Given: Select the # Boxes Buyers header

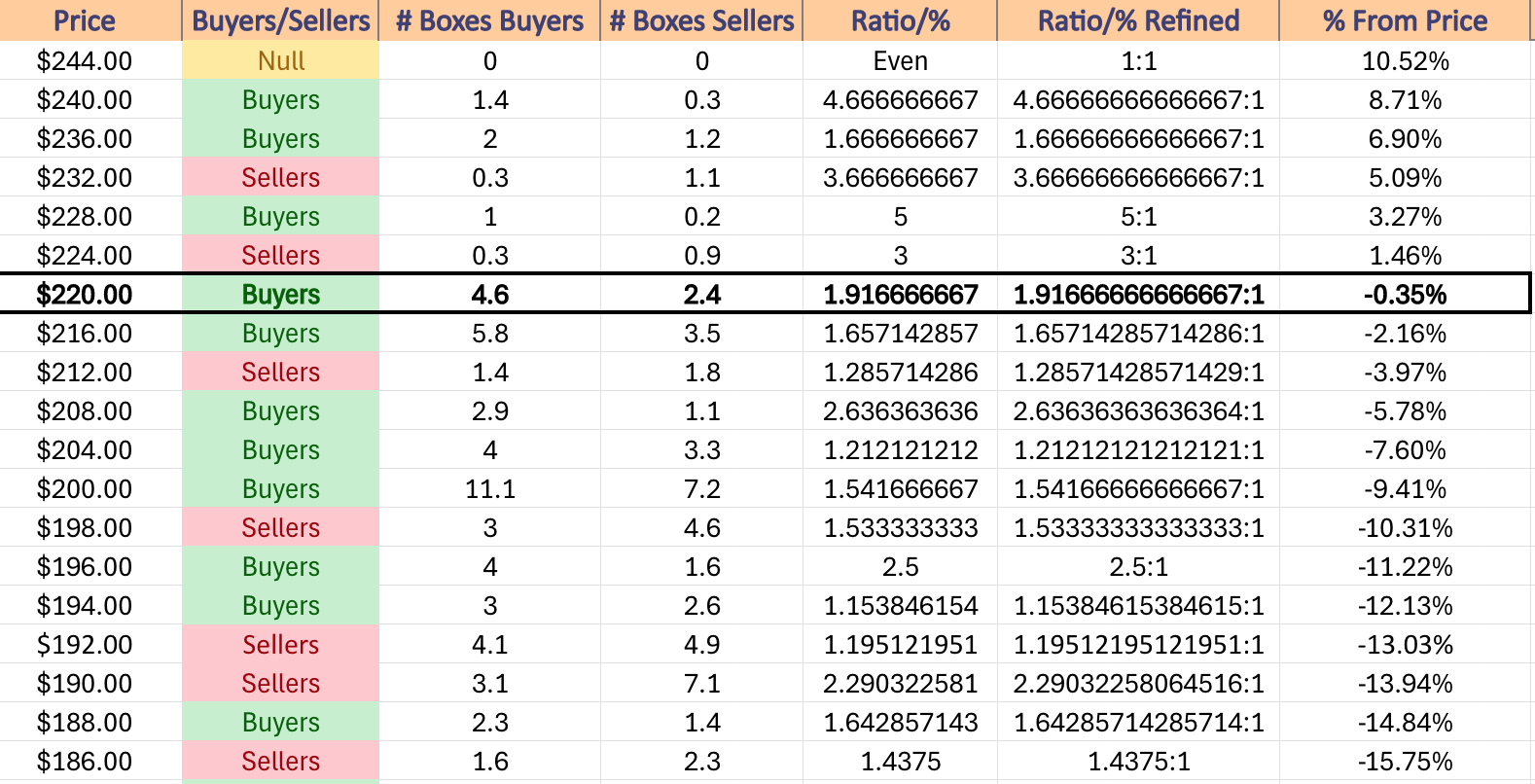Looking at the screenshot, I should click(490, 20).
